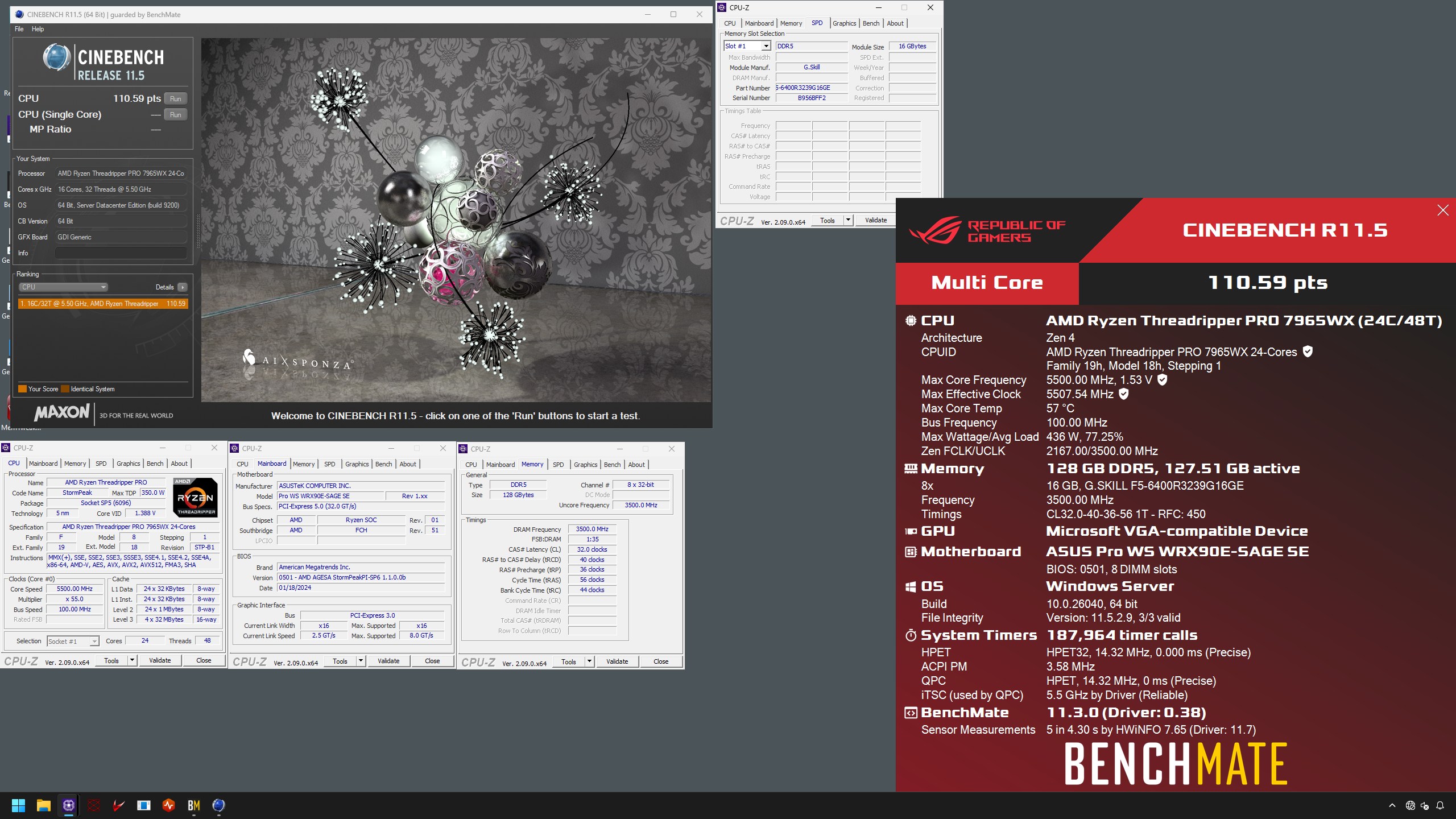Click the Cinebench sphere logo
This screenshot has height=819, width=1456.
coord(57,57)
